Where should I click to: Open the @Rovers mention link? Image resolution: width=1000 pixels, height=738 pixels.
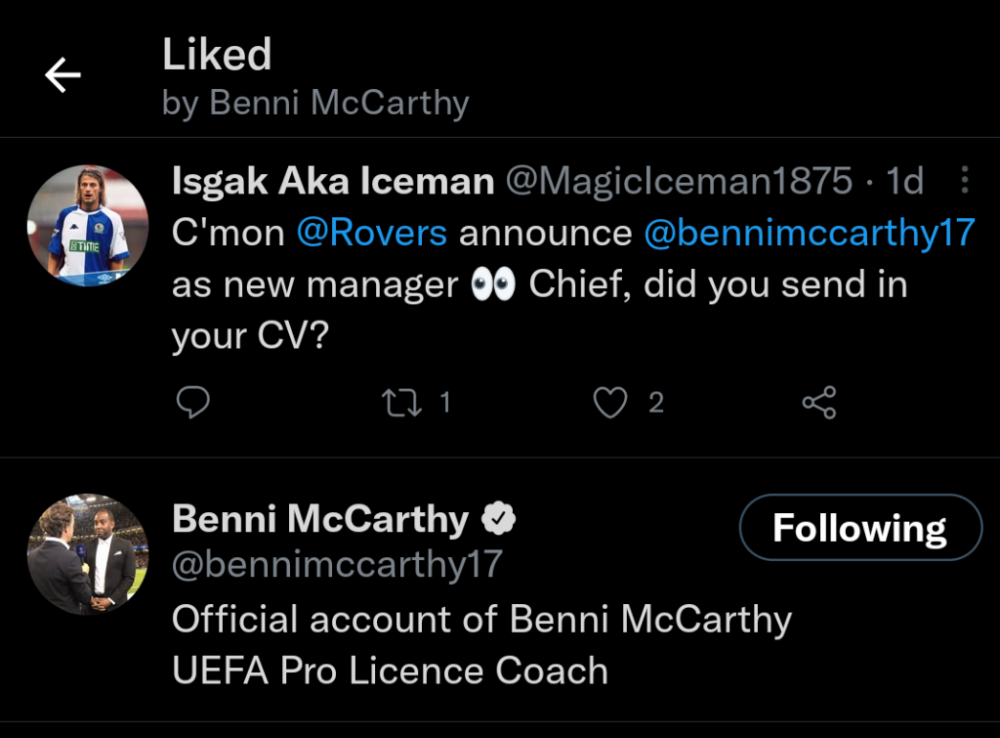point(372,233)
